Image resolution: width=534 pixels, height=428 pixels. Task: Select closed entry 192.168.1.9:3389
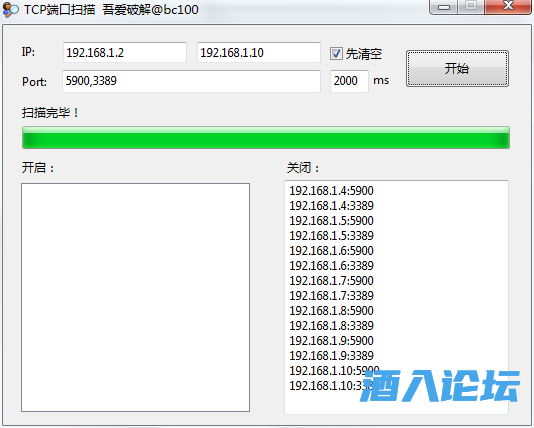coord(331,355)
